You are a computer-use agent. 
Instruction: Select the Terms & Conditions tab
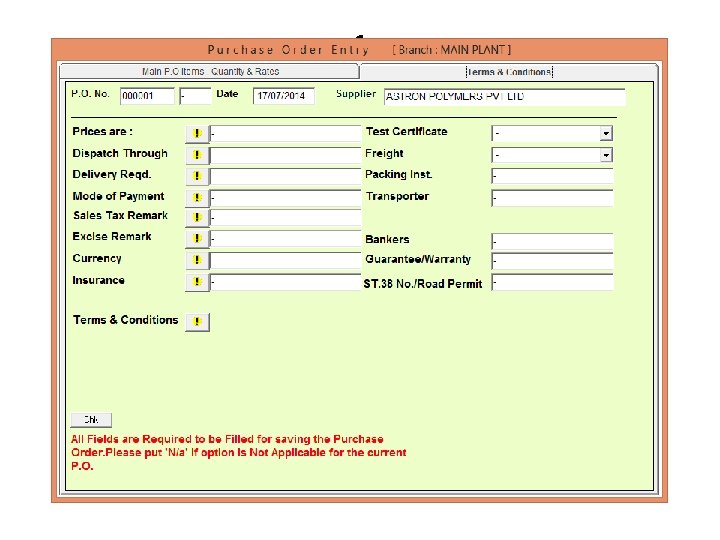[509, 72]
